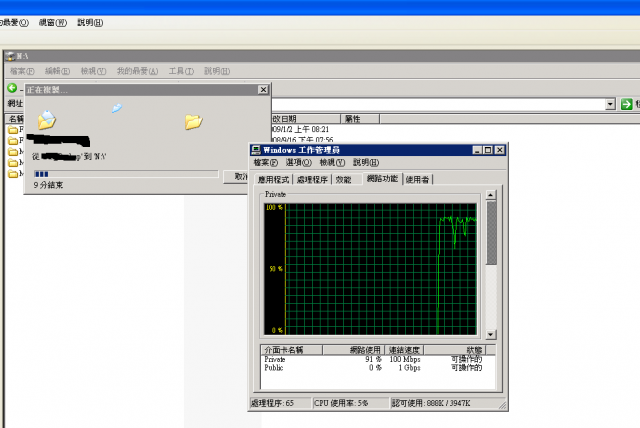Select first folder icon in file list
Screen dimensions: 640x428
(13, 130)
